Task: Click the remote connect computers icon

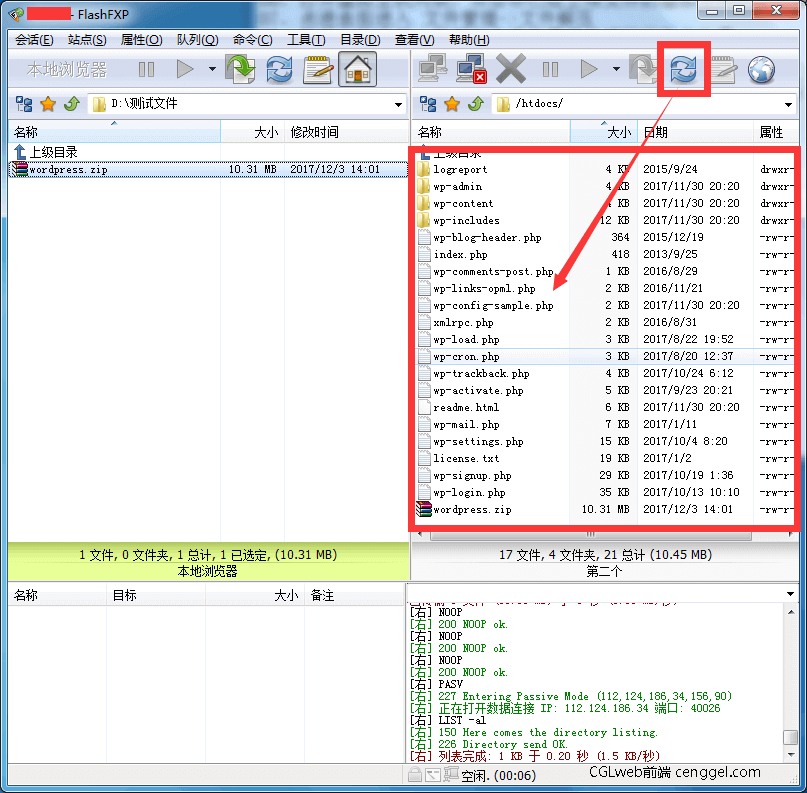Action: [432, 69]
